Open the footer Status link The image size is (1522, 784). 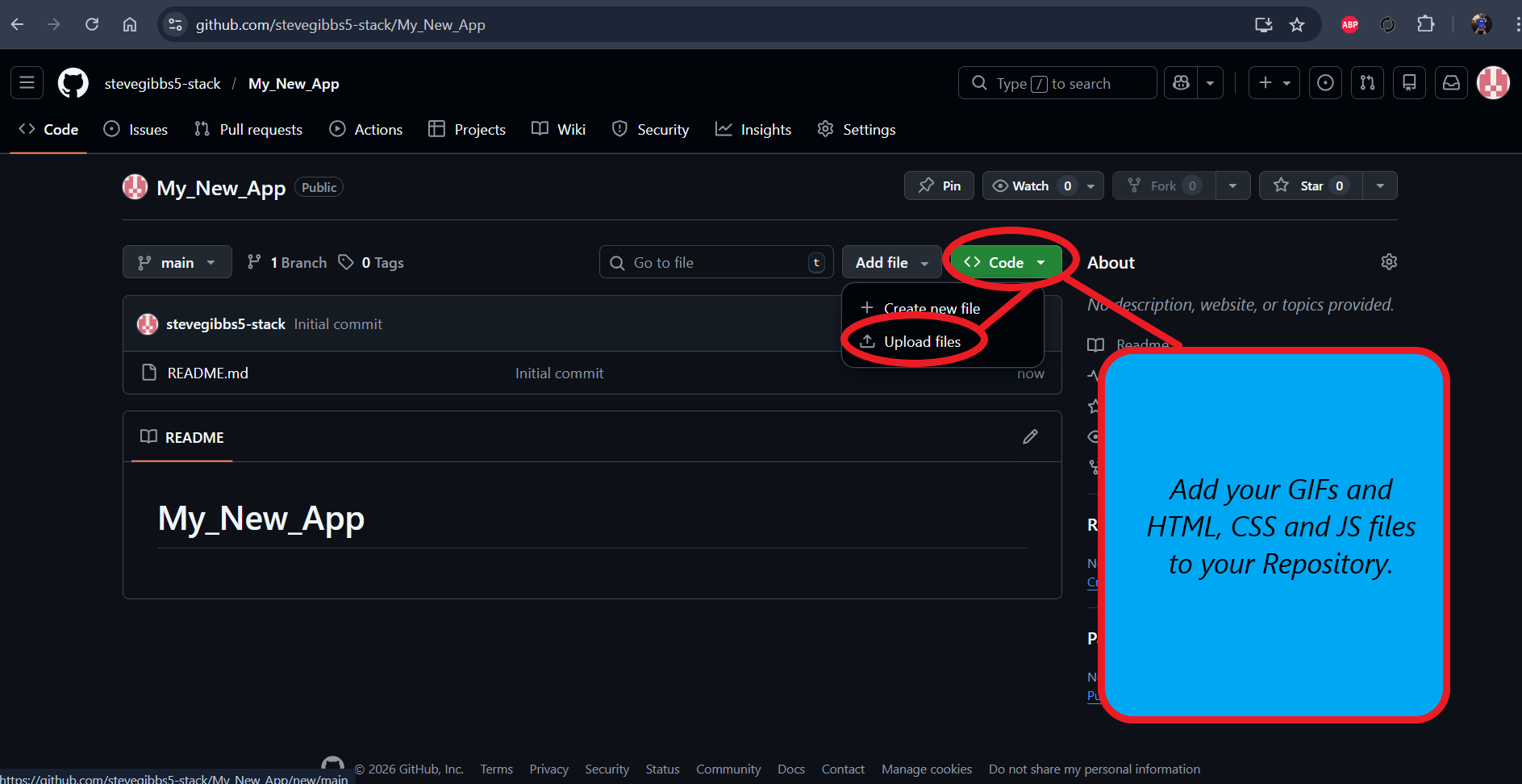662,769
